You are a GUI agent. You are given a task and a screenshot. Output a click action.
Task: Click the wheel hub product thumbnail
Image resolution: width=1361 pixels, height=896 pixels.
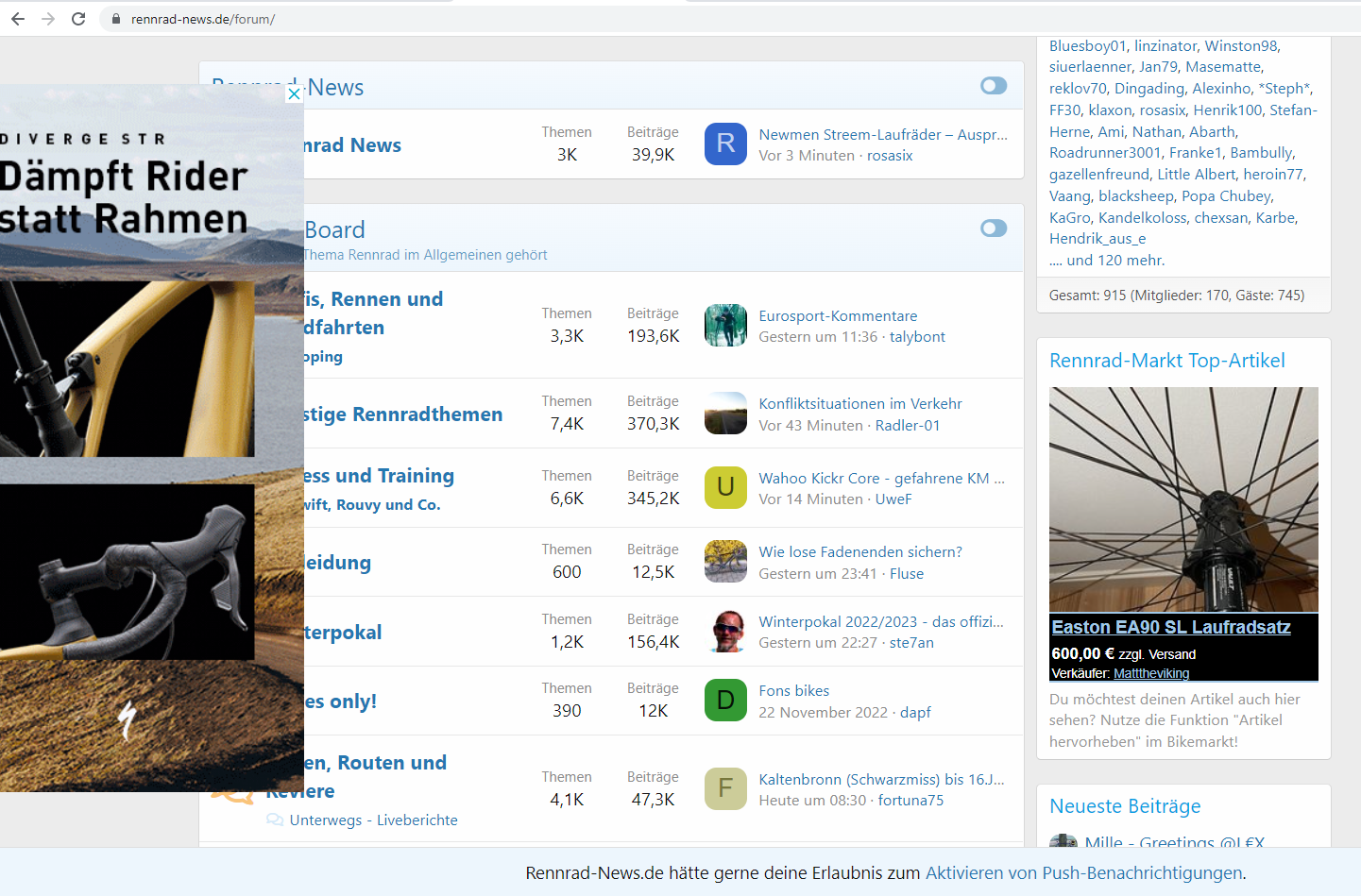tap(1183, 499)
